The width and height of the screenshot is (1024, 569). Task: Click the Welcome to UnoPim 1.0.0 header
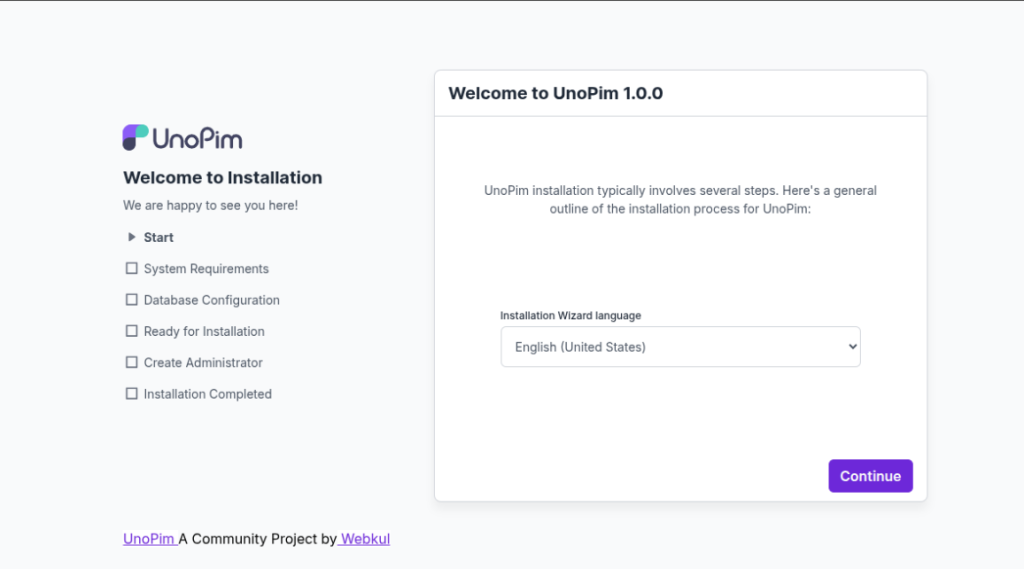[555, 94]
